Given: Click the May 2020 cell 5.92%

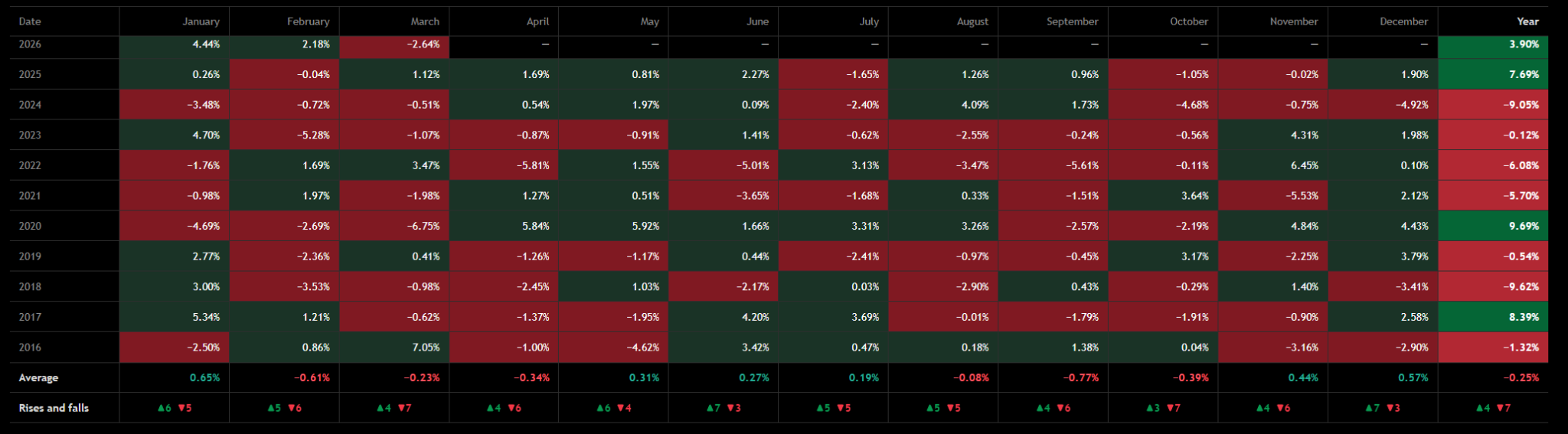Looking at the screenshot, I should (613, 226).
